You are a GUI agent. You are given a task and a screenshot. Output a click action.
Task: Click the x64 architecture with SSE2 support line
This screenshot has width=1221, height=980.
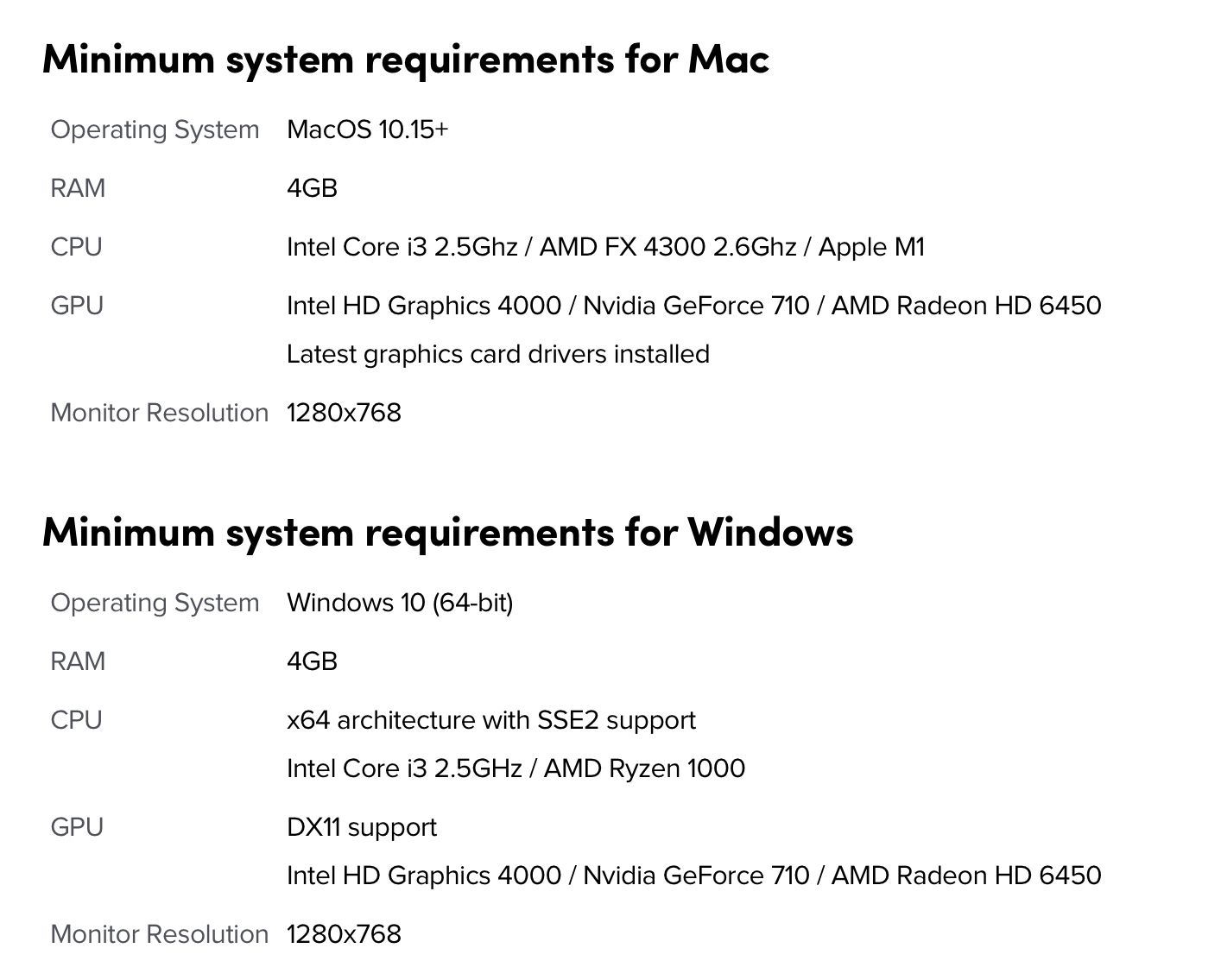coord(491,721)
